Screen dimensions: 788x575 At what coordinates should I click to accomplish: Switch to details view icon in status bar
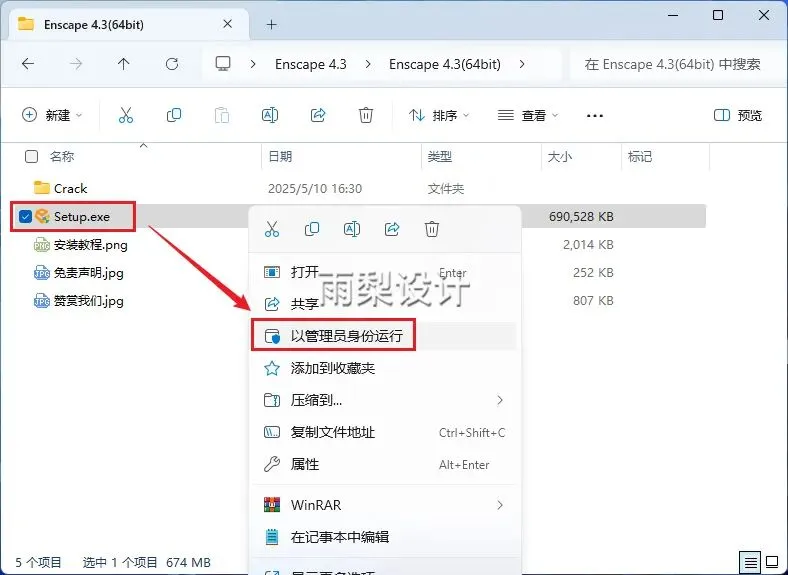coord(750,561)
